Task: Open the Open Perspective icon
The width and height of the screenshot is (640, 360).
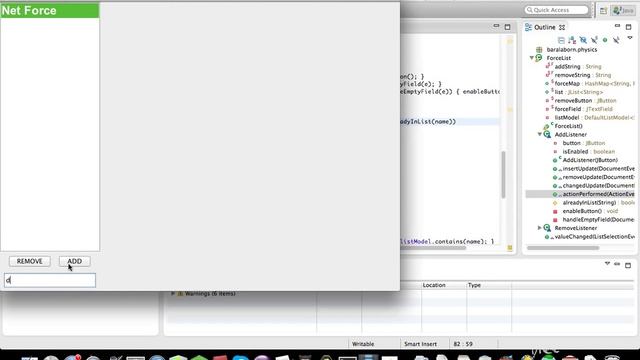Action: point(603,11)
